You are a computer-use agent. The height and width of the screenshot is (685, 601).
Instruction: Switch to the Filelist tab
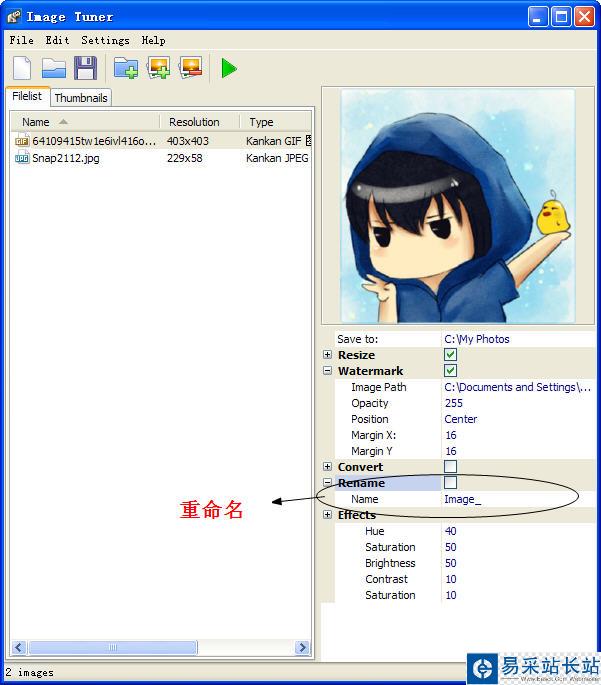27,96
